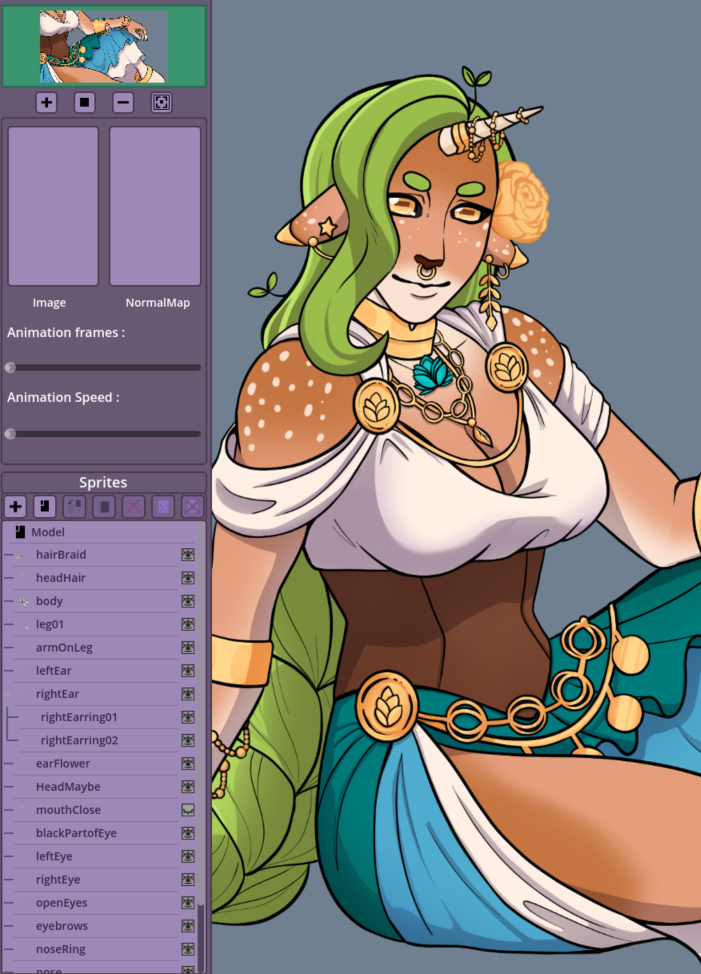
Task: Select the body sprite in list
Action: click(49, 601)
